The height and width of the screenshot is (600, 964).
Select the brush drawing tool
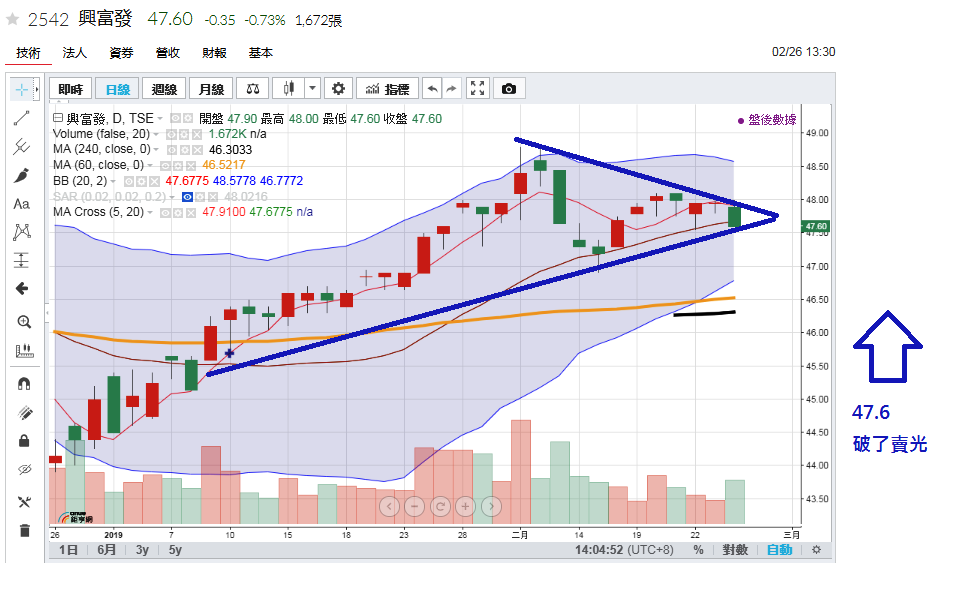point(22,175)
